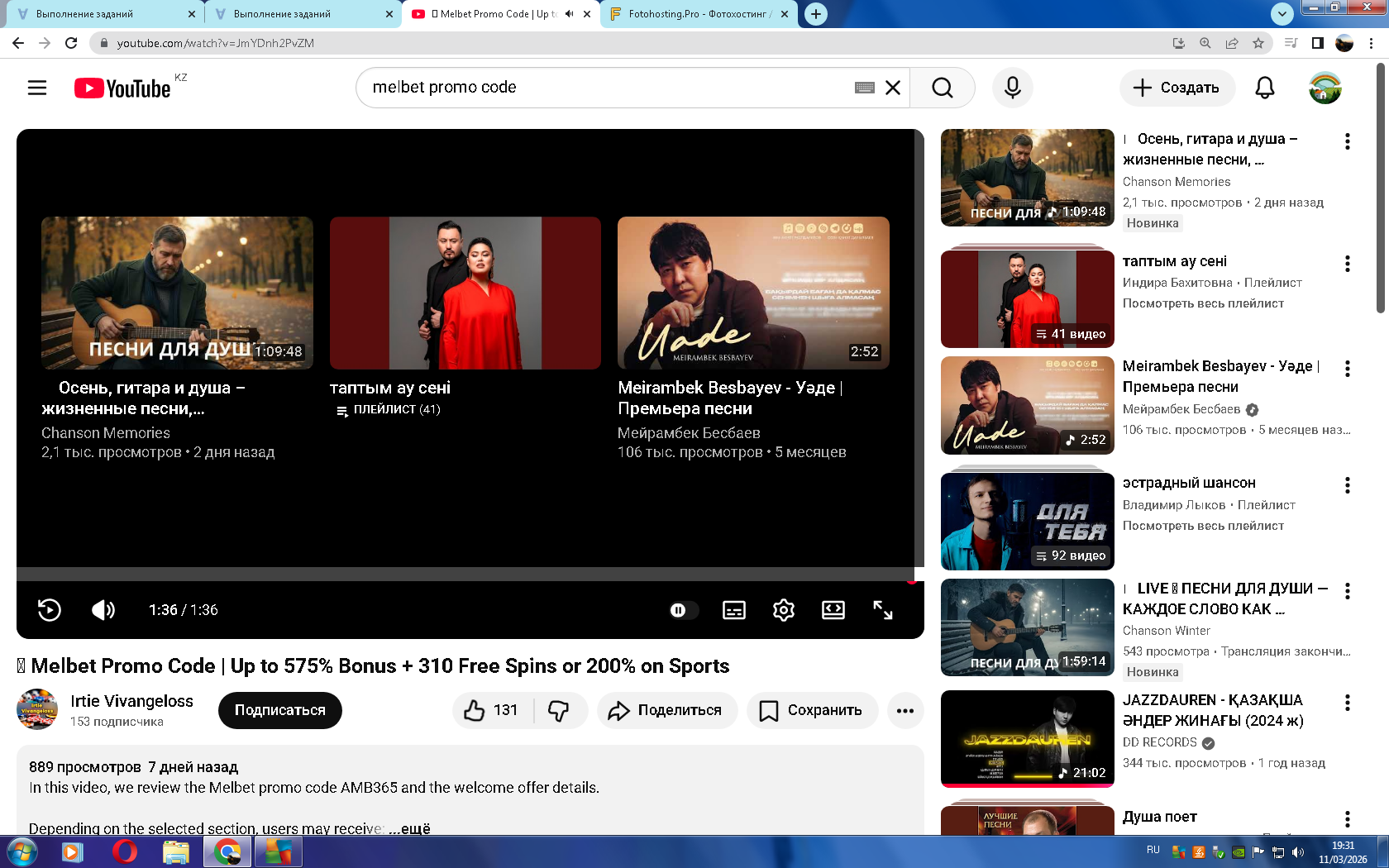The width and height of the screenshot is (1389, 868).
Task: Share the Melbet video
Action: [x=666, y=710]
